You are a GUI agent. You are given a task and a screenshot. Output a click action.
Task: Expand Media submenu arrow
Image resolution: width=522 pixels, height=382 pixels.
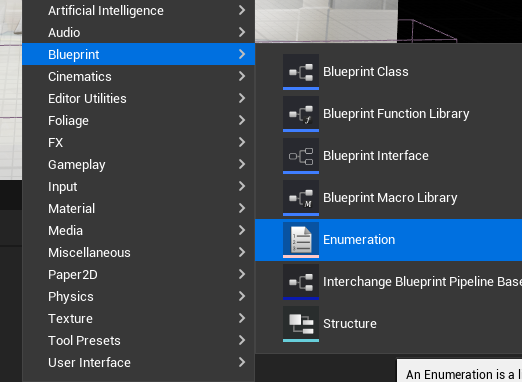pyautogui.click(x=242, y=230)
